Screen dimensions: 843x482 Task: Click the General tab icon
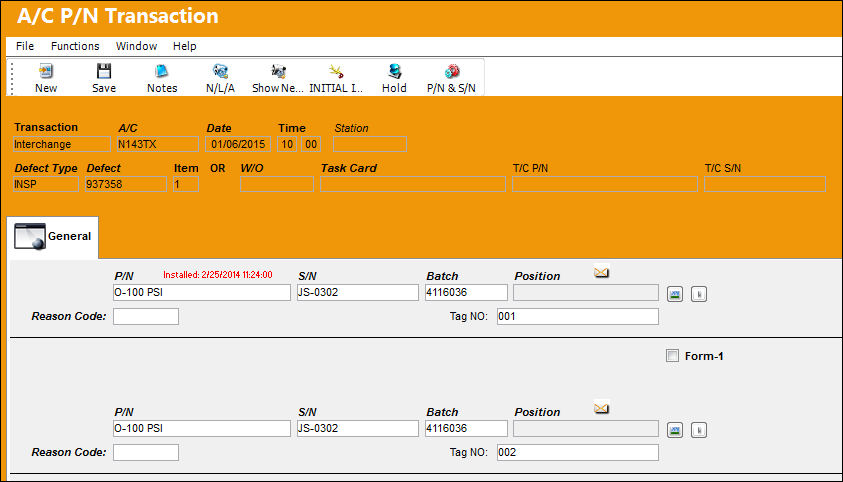pyautogui.click(x=30, y=236)
